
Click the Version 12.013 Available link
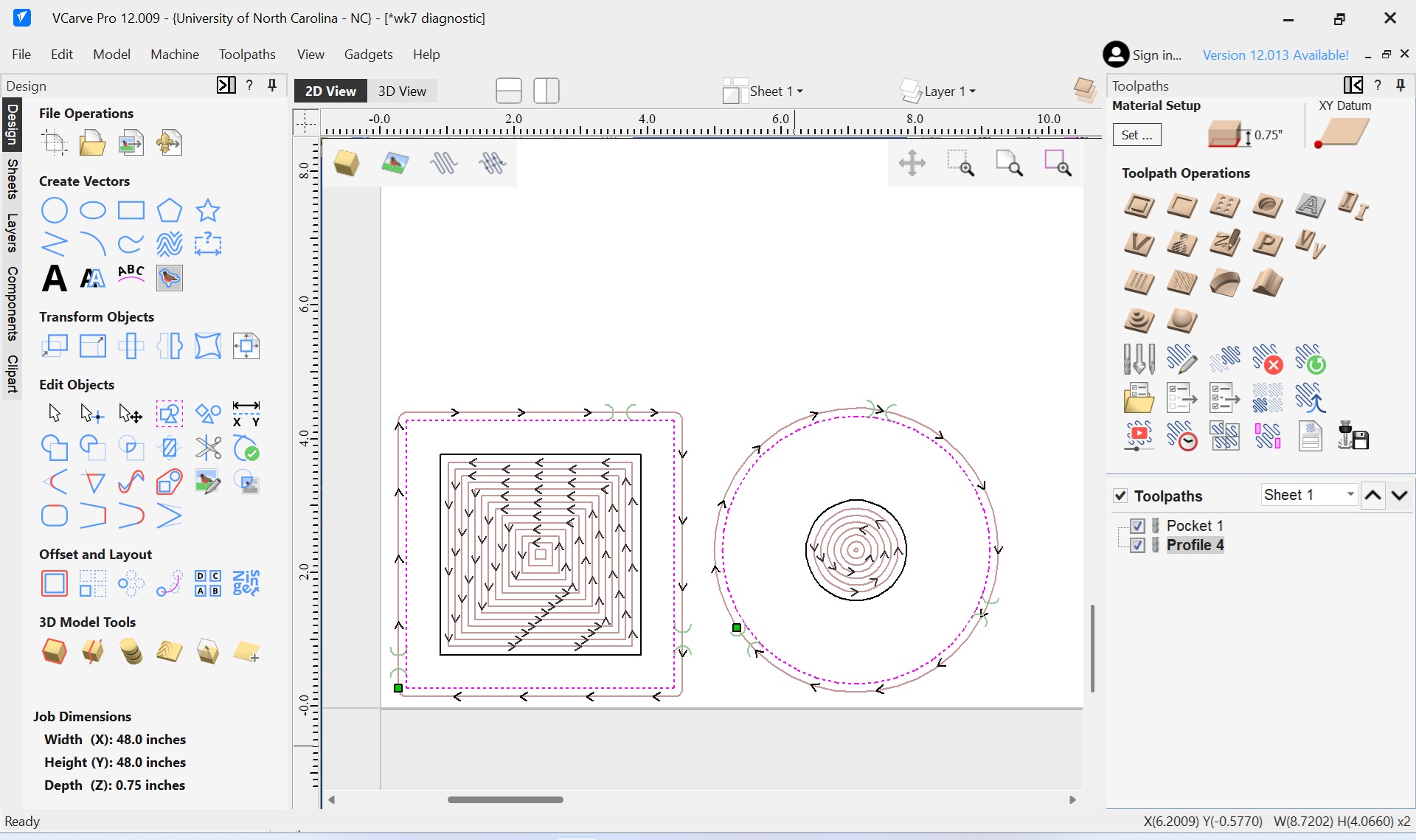tap(1275, 55)
